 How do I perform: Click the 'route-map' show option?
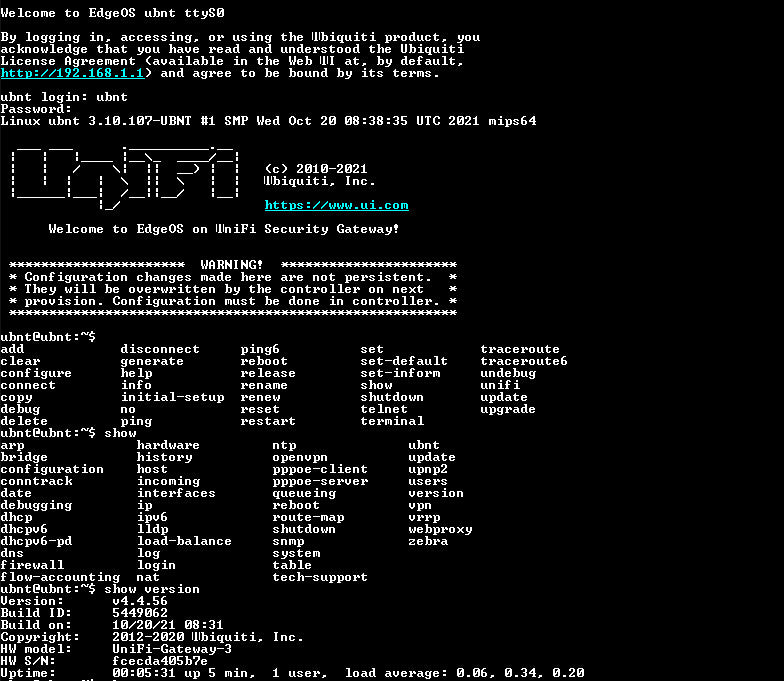[308, 518]
